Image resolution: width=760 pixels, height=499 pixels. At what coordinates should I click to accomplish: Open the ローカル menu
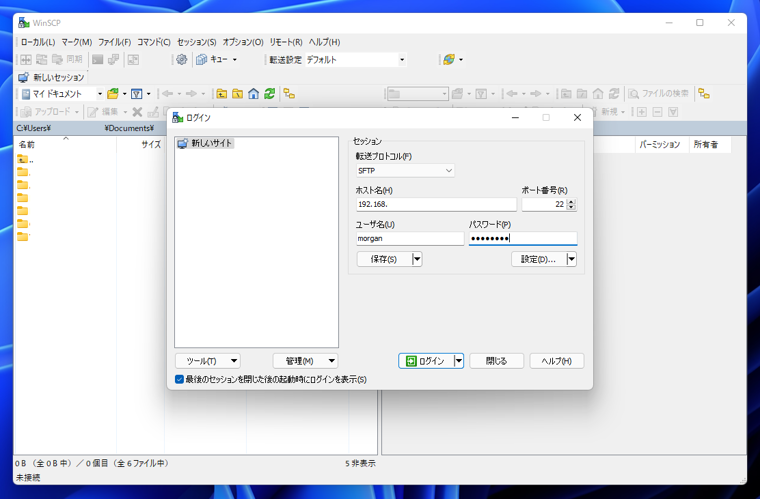[38, 42]
